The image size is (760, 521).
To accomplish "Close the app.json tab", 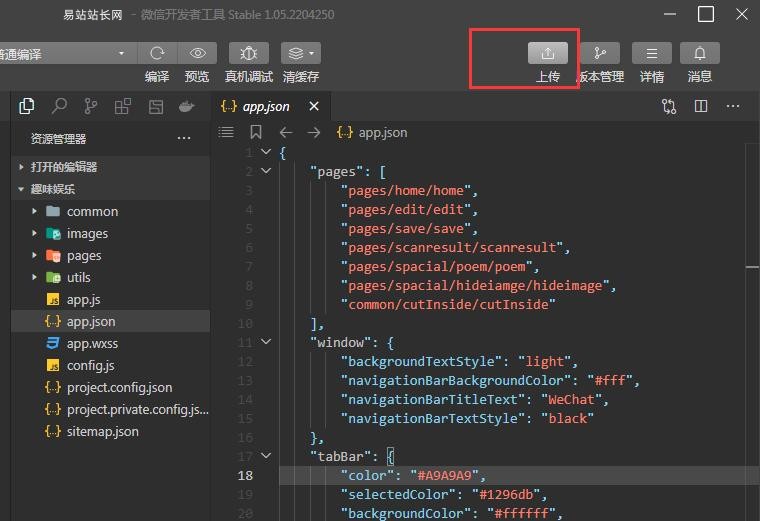I will point(314,106).
